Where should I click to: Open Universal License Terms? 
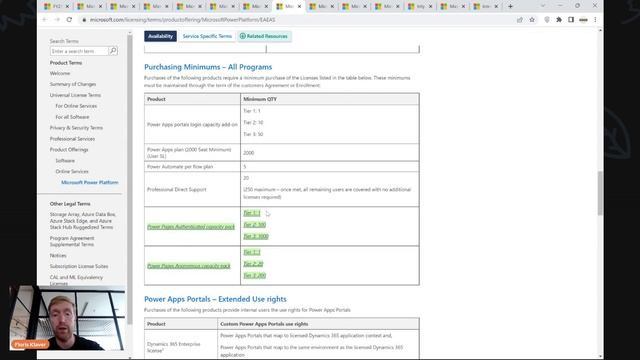pyautogui.click(x=75, y=95)
